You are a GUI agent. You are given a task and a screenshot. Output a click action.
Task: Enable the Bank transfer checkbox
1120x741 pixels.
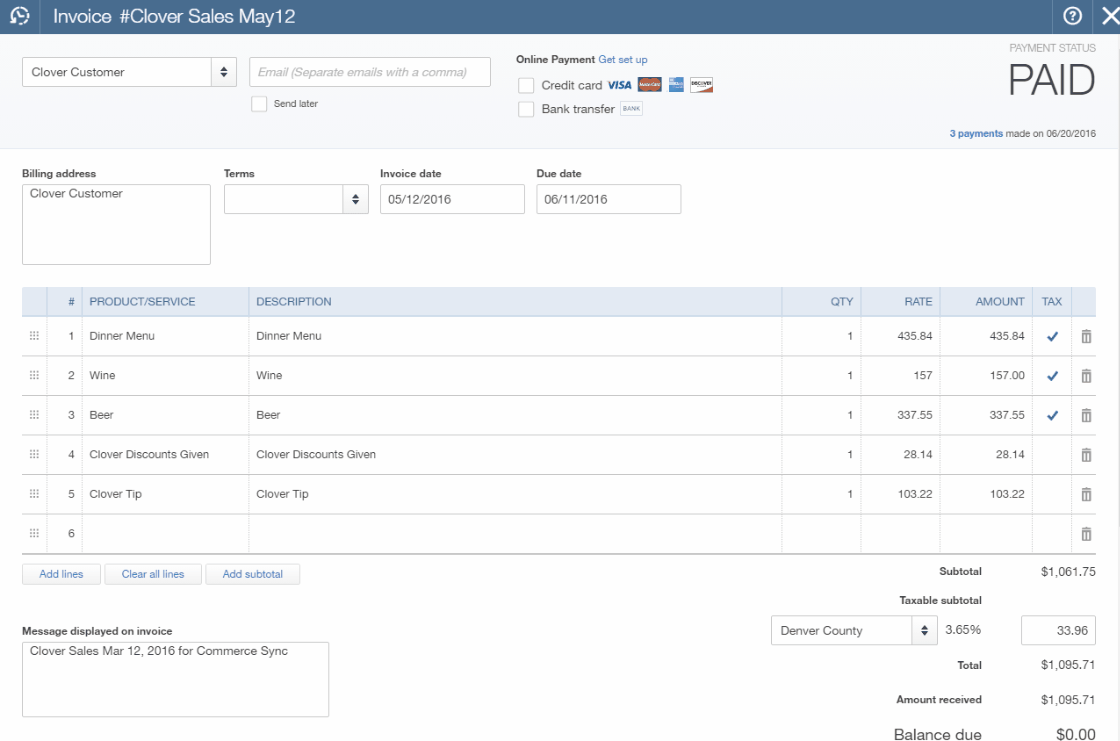(x=524, y=107)
